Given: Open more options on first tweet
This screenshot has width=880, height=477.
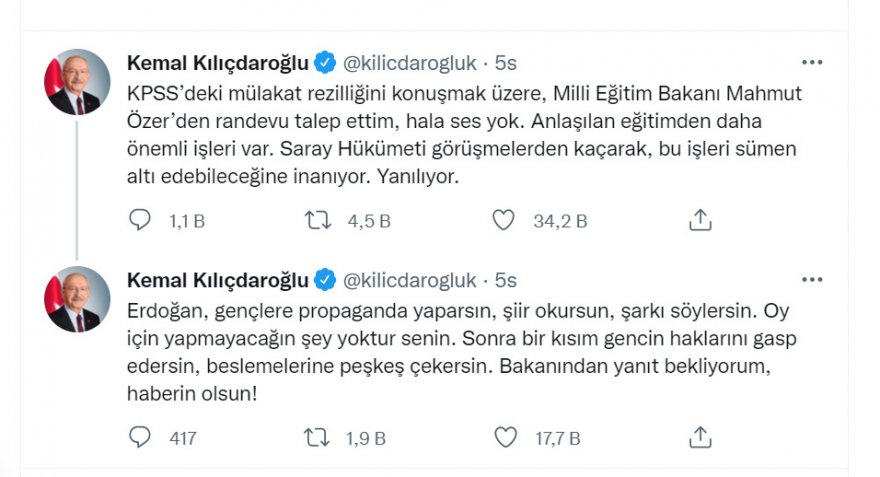Looking at the screenshot, I should [x=812, y=62].
